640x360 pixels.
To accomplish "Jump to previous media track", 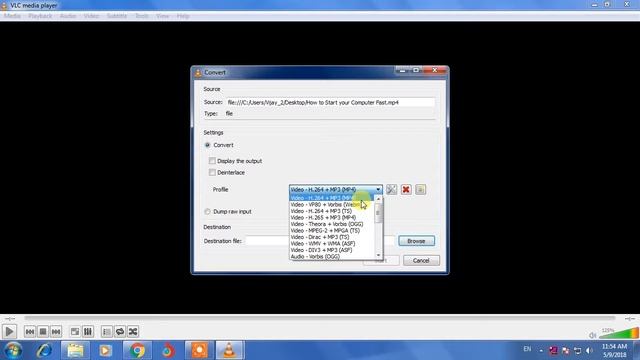I will [x=30, y=331].
